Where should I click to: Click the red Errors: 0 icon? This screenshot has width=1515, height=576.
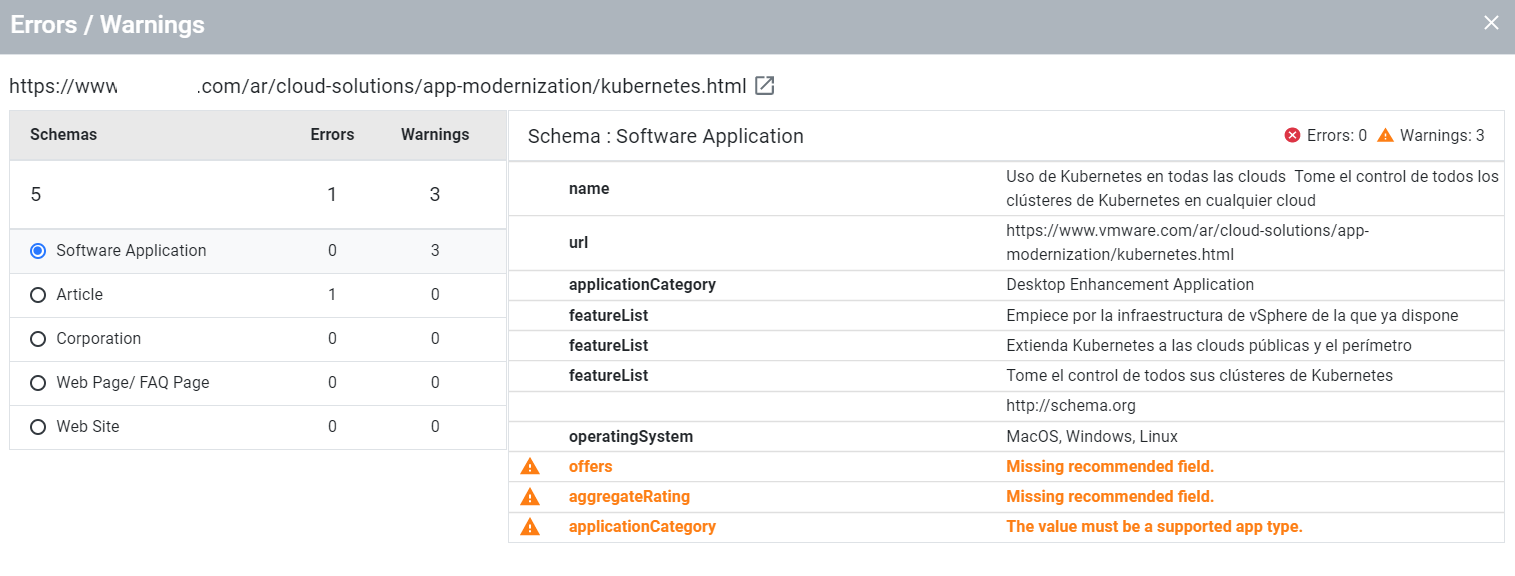coord(1292,135)
